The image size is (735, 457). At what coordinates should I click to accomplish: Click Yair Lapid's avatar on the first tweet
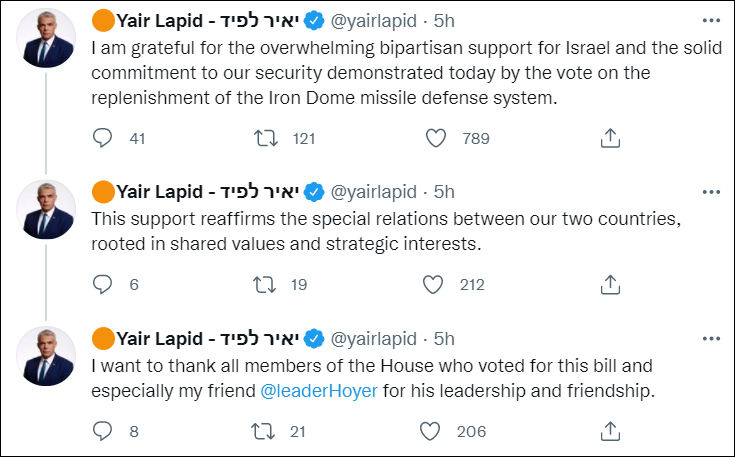[x=47, y=38]
